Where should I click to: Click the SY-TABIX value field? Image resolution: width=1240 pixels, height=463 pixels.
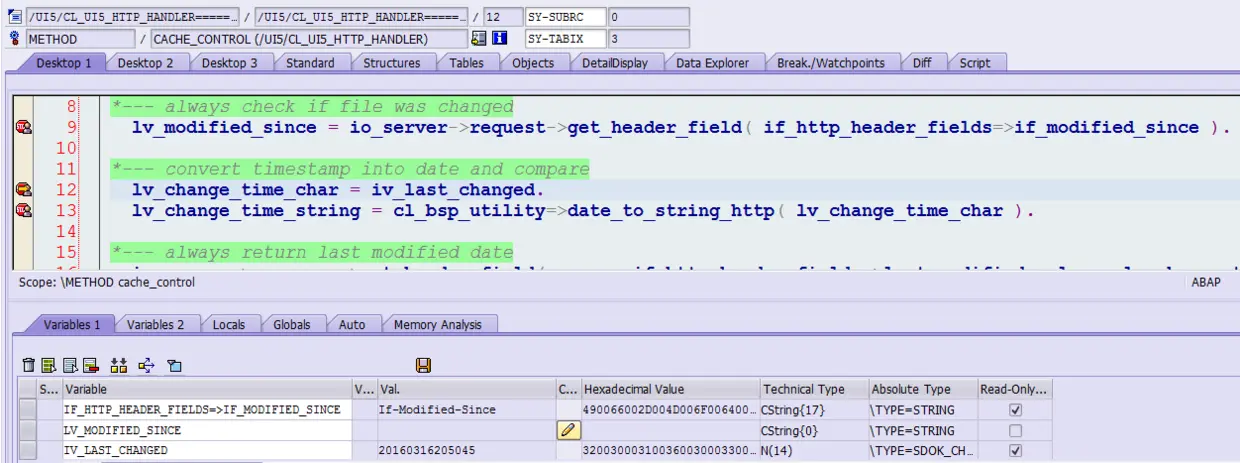[x=648, y=39]
